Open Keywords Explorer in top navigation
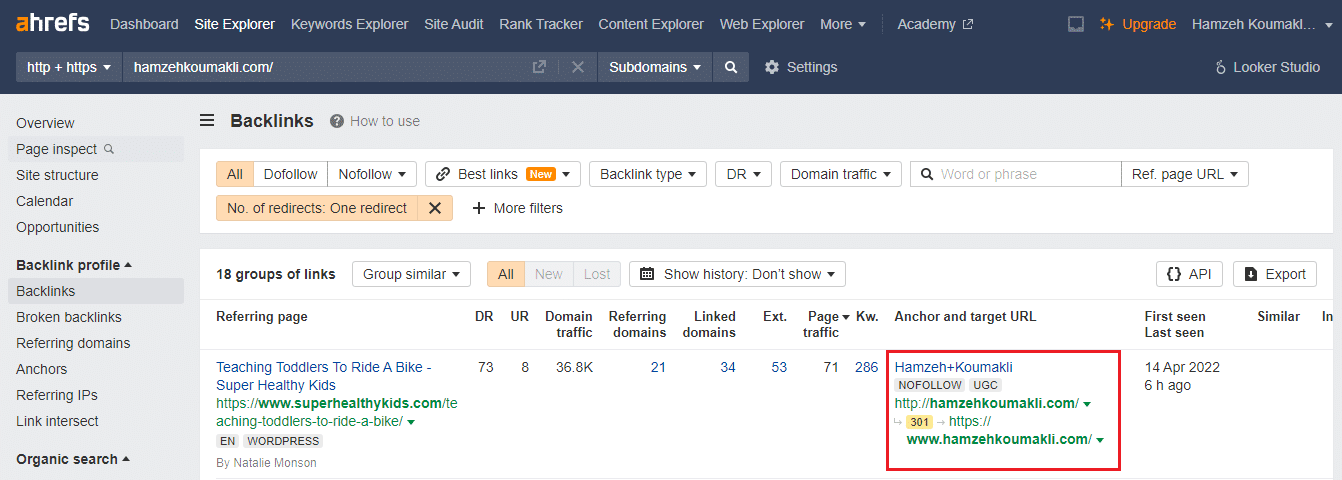Viewport: 1342px width, 480px height. pos(349,24)
